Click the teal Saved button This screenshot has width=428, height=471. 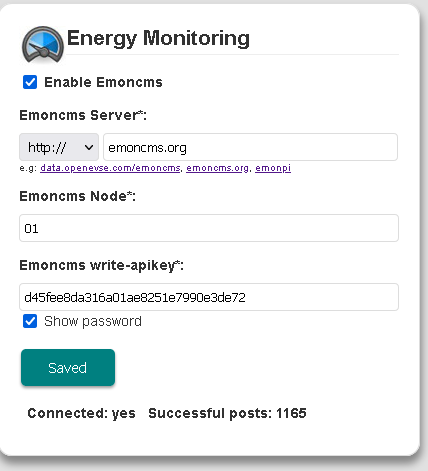[x=68, y=368]
